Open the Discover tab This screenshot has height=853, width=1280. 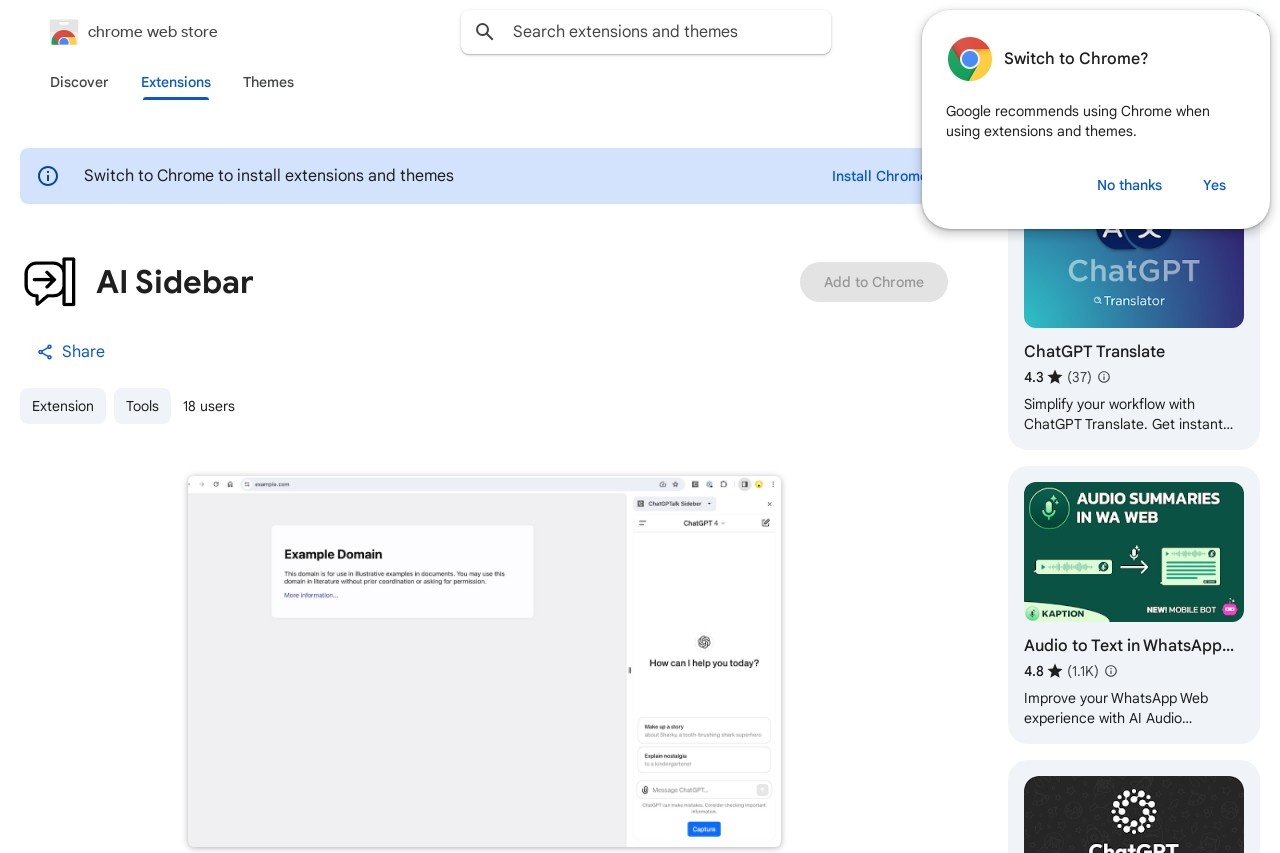[79, 82]
